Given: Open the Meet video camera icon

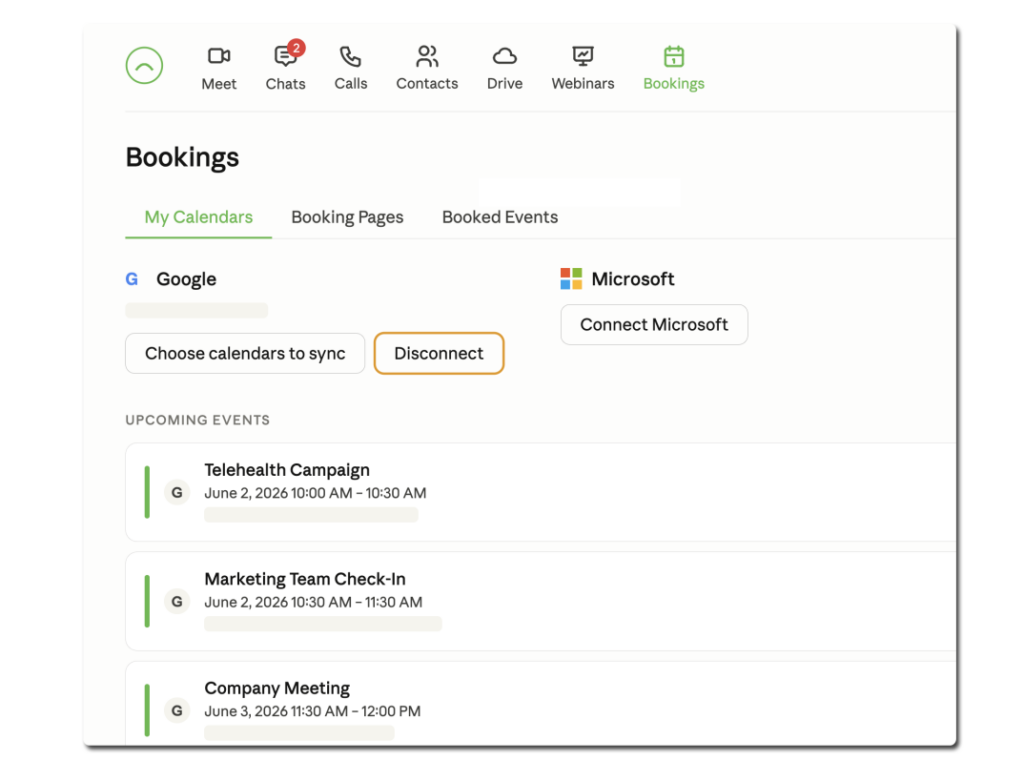Looking at the screenshot, I should 219,56.
